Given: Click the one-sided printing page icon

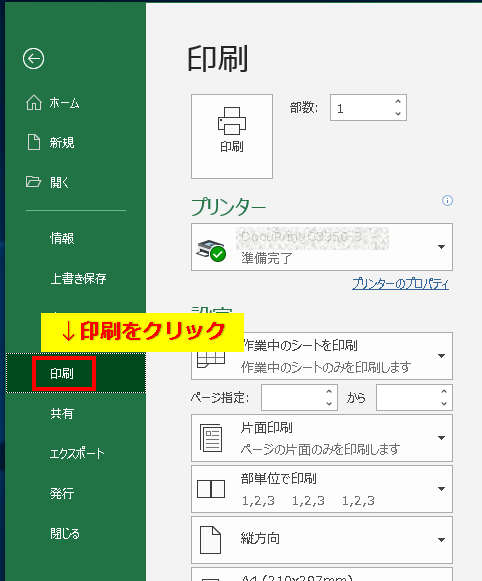Looking at the screenshot, I should tap(211, 438).
